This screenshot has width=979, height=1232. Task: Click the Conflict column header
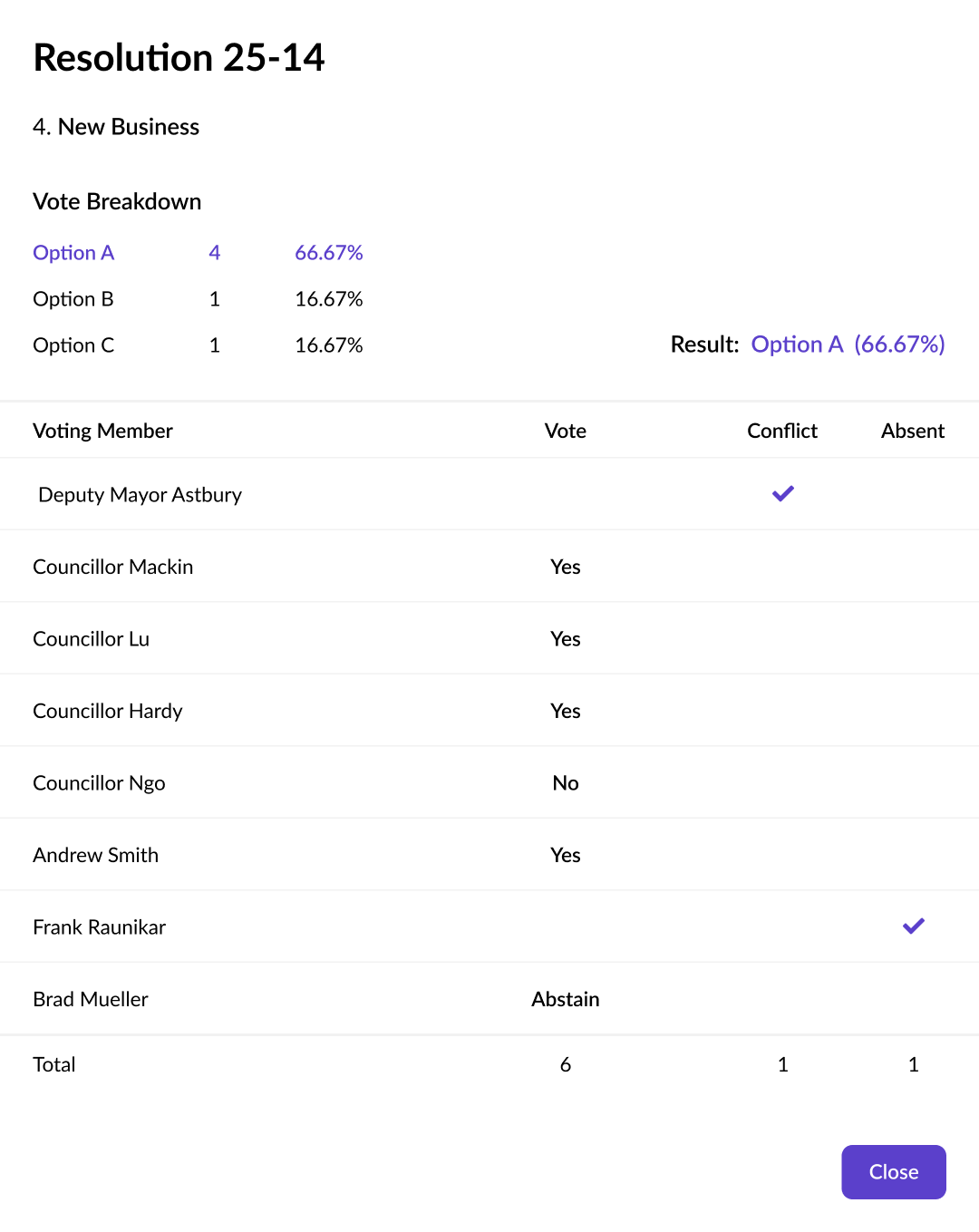pyautogui.click(x=782, y=431)
